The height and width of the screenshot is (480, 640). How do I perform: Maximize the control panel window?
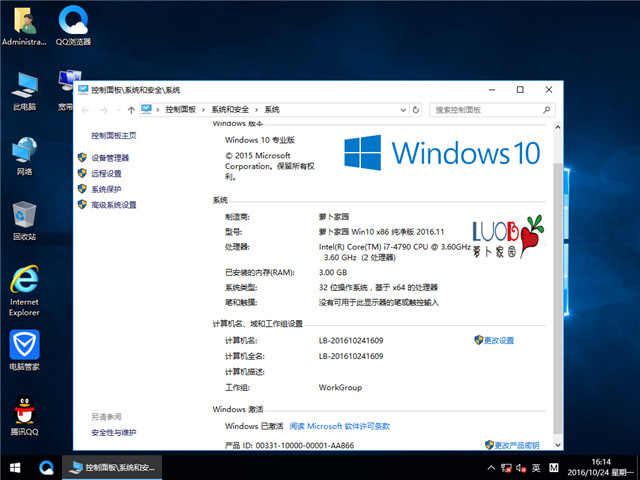520,90
